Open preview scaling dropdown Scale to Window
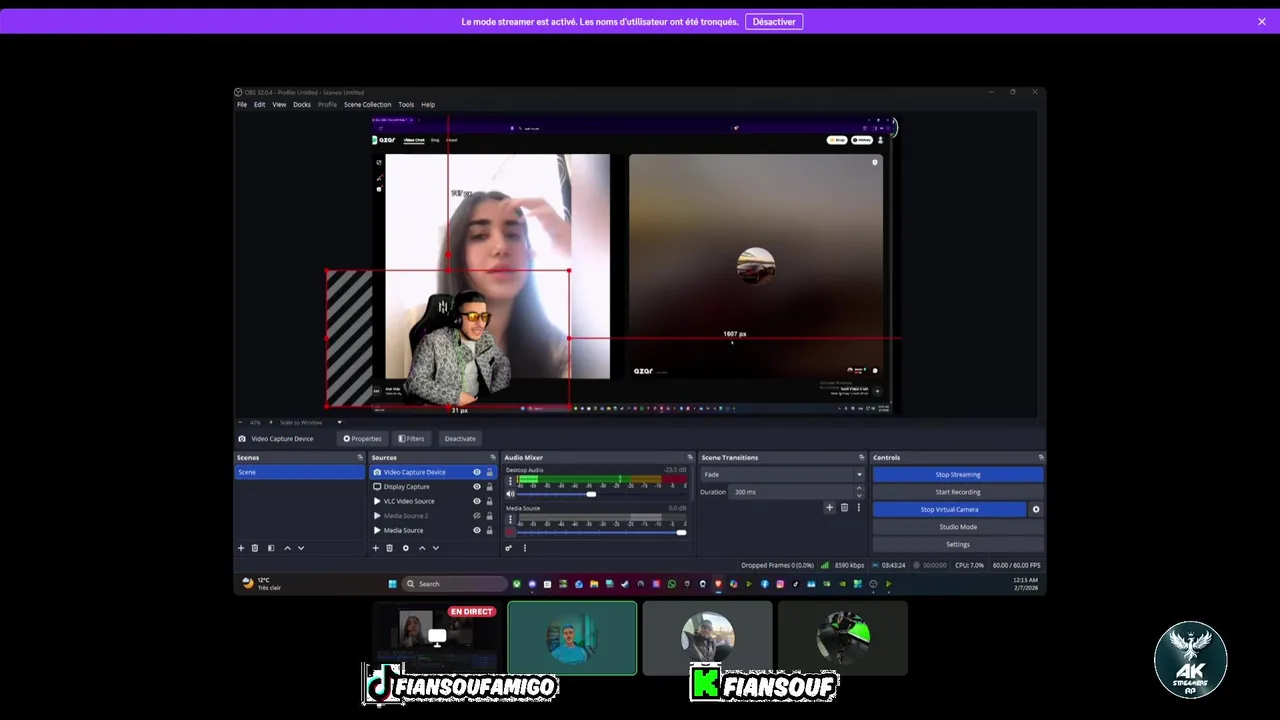Screen dimensions: 1280x720 click(310, 422)
